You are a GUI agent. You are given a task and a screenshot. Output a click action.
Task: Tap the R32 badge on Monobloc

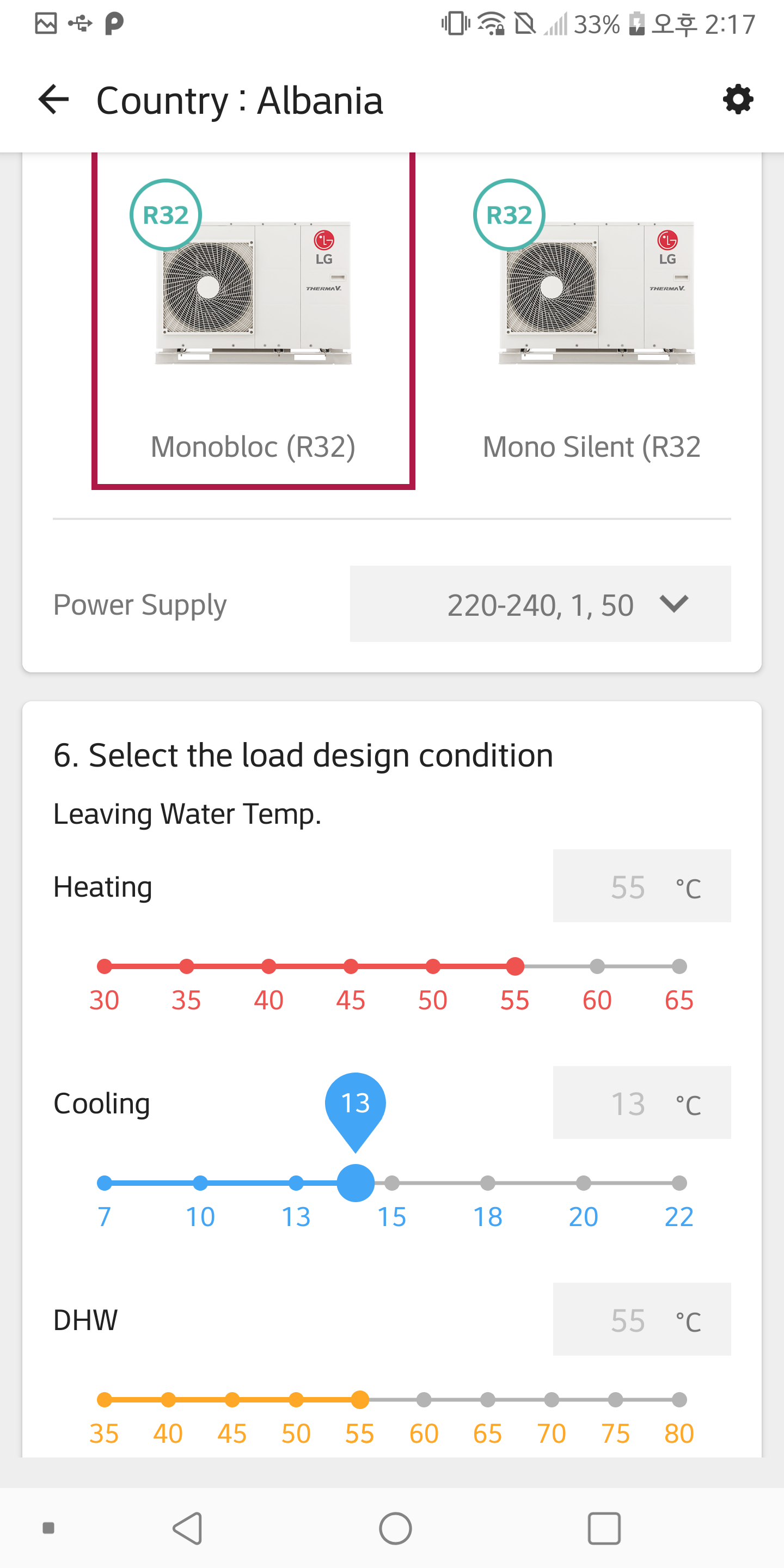point(166,215)
